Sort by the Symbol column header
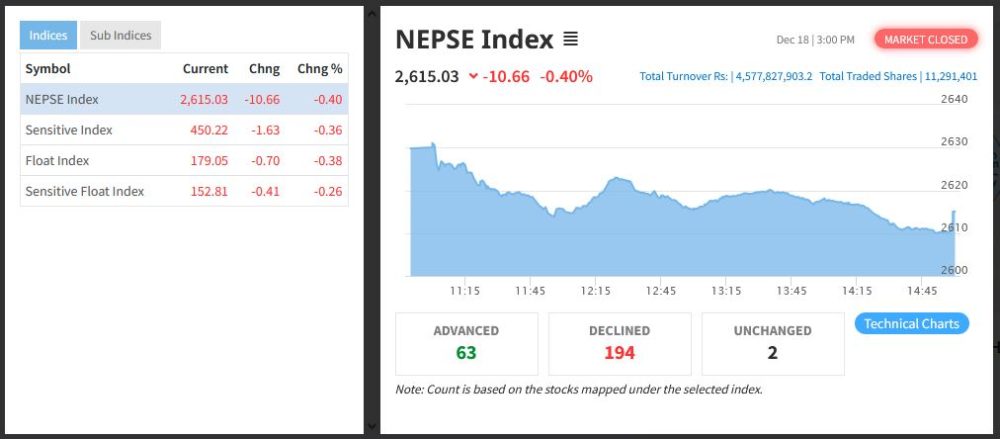Screen dimensions: 1000x439 click(47, 69)
